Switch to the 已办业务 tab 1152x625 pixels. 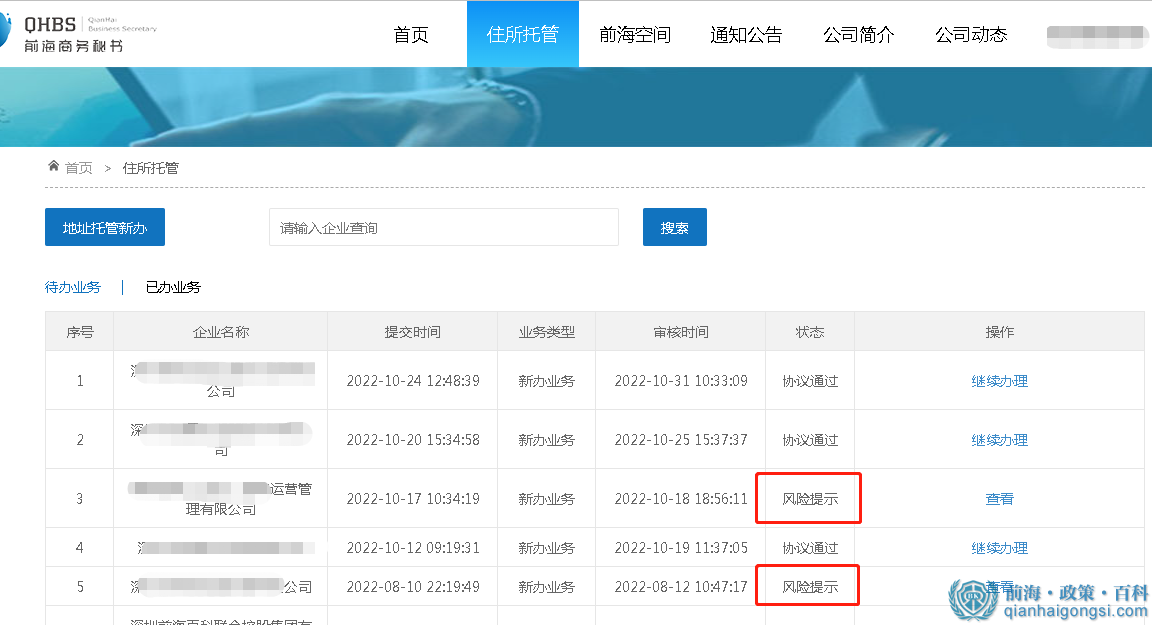[170, 286]
